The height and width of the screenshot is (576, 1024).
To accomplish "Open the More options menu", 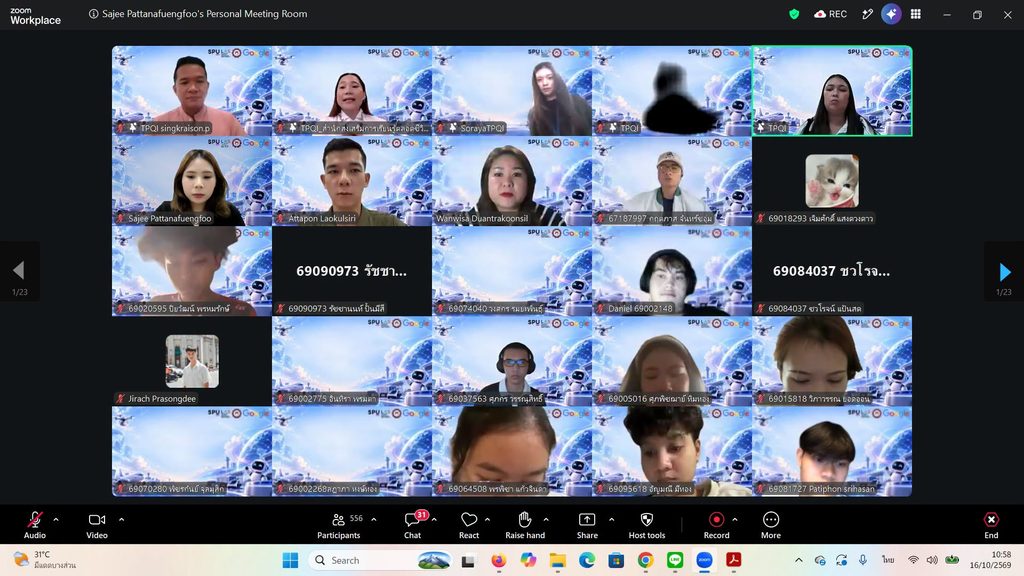I will [771, 525].
